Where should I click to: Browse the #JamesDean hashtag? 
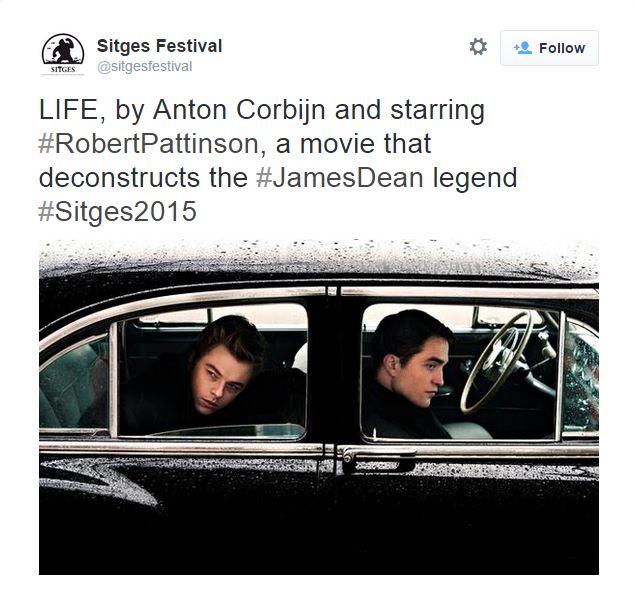coord(340,178)
